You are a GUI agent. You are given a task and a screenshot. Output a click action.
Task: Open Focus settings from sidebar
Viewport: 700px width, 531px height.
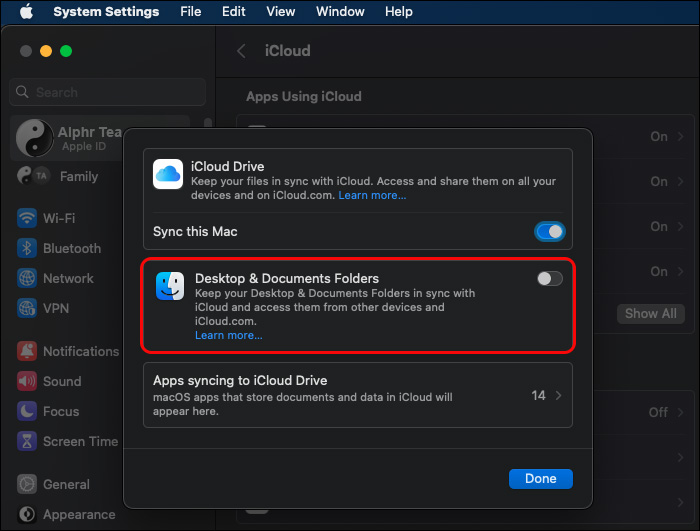click(60, 411)
